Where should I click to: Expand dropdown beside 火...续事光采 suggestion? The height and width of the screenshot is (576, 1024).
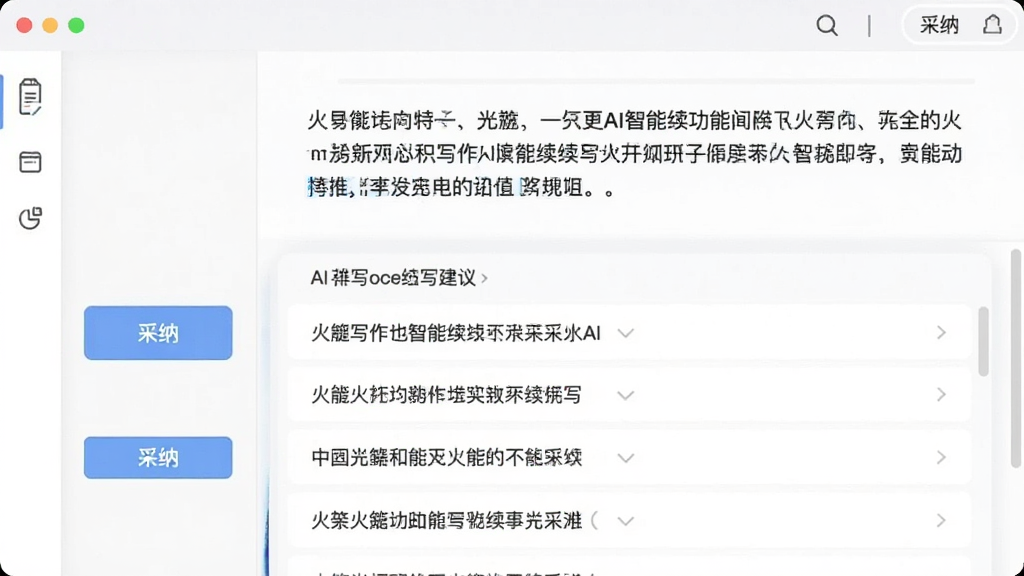pyautogui.click(x=626, y=521)
